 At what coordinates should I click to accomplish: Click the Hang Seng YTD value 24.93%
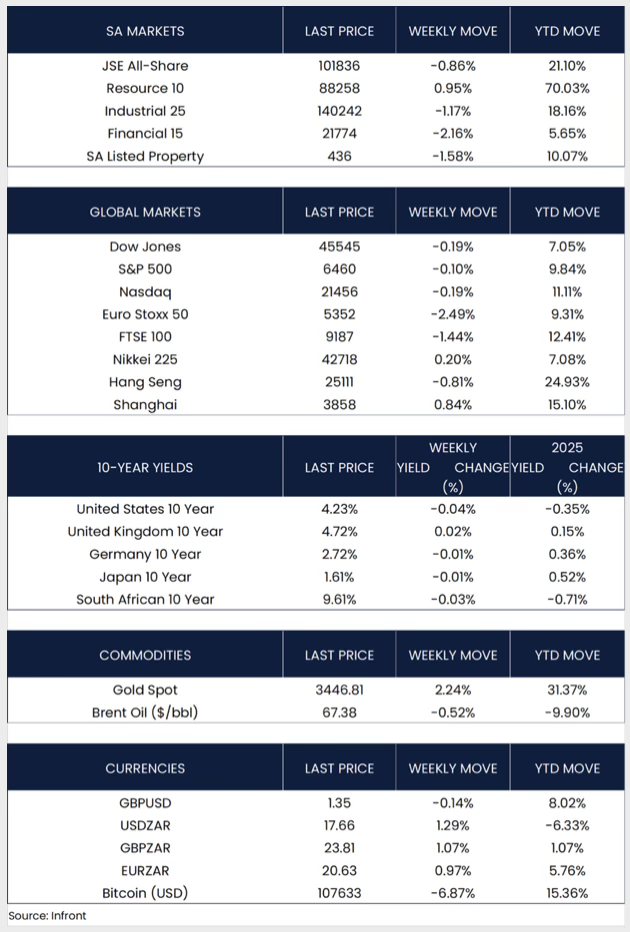tap(568, 382)
